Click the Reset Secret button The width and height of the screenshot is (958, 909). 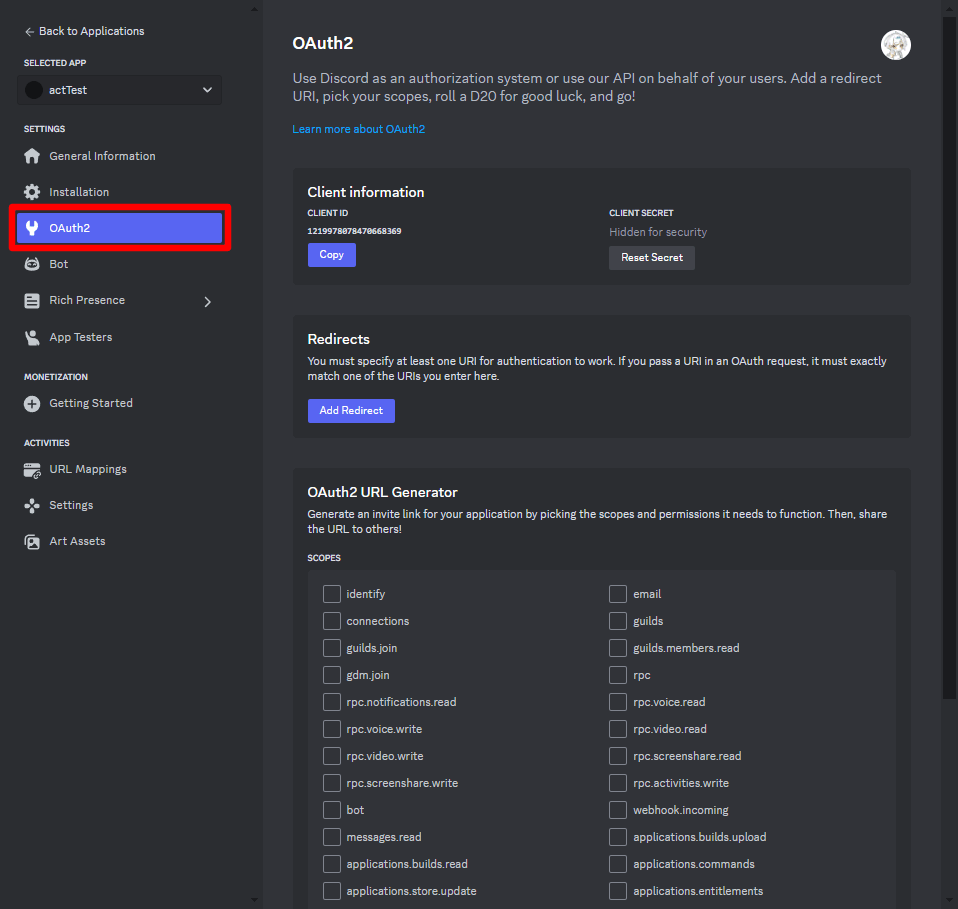(652, 258)
